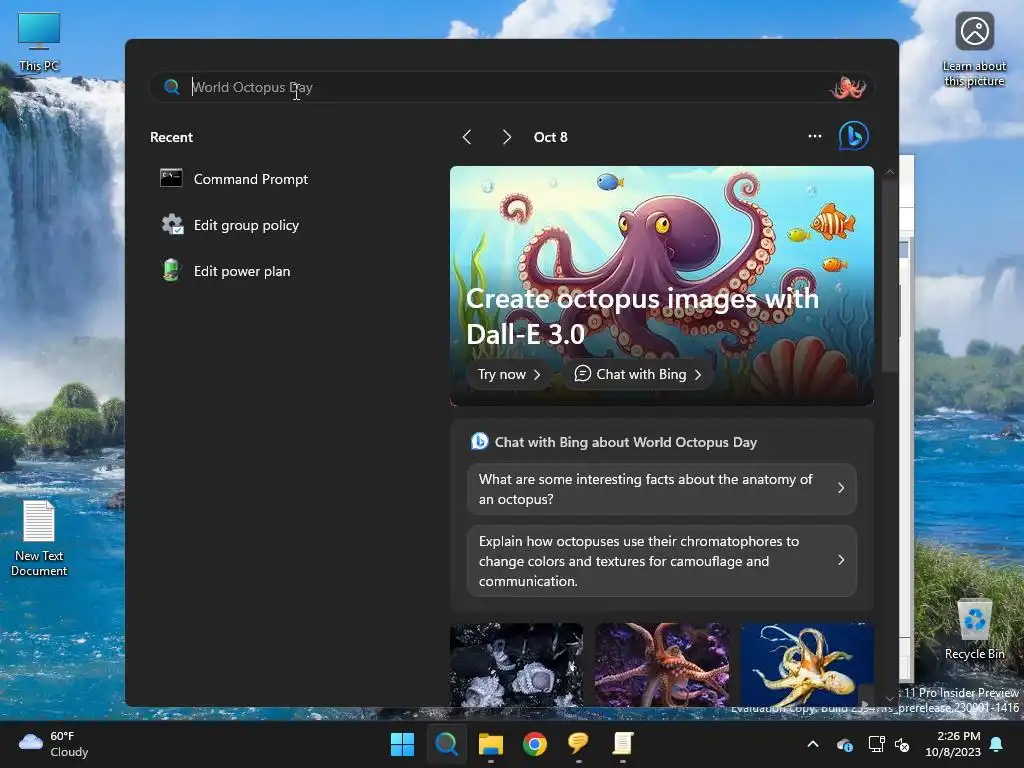Open the grey octopus thumbnail image
Viewport: 1024px width, 768px height.
coord(516,664)
